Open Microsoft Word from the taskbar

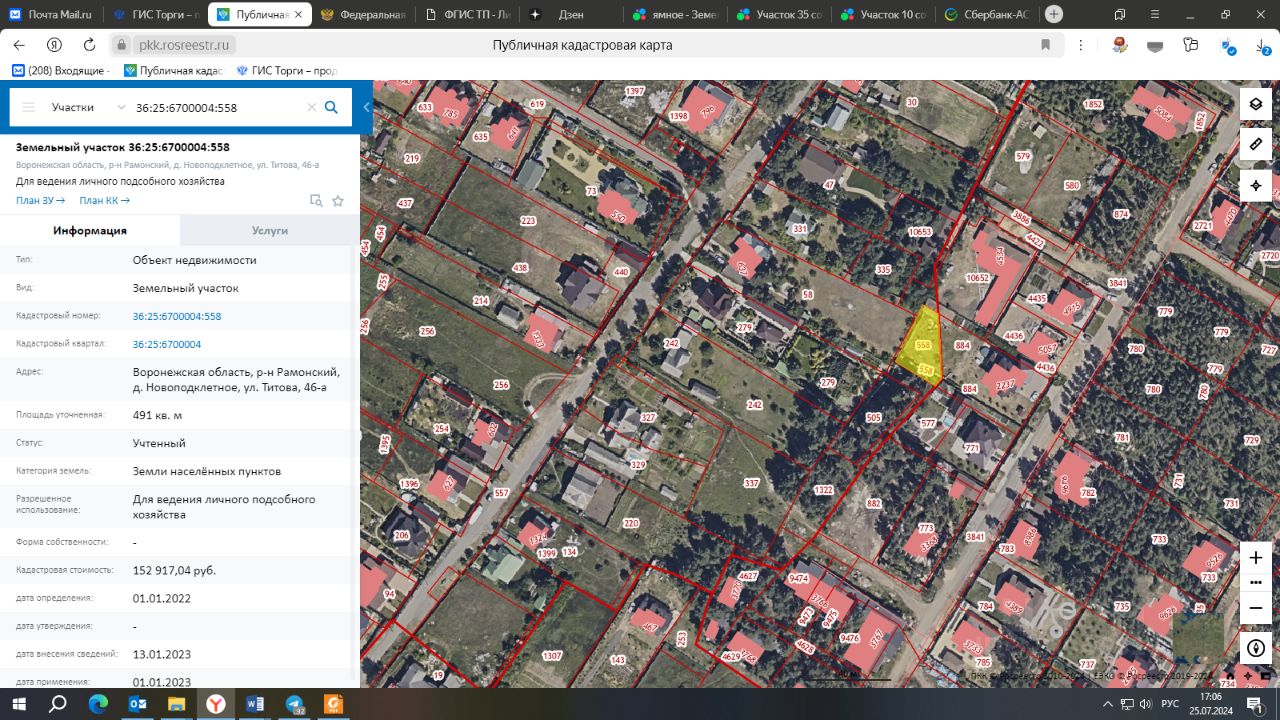pyautogui.click(x=254, y=704)
